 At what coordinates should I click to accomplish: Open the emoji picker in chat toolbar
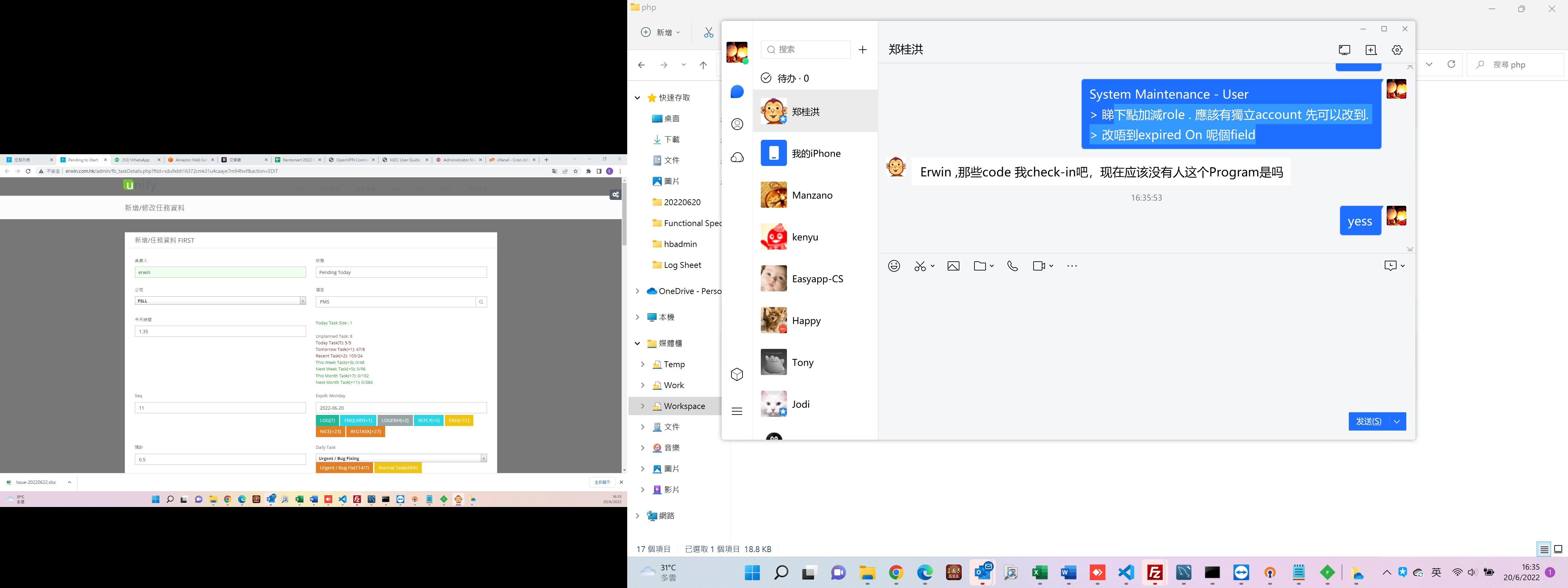[x=893, y=266]
